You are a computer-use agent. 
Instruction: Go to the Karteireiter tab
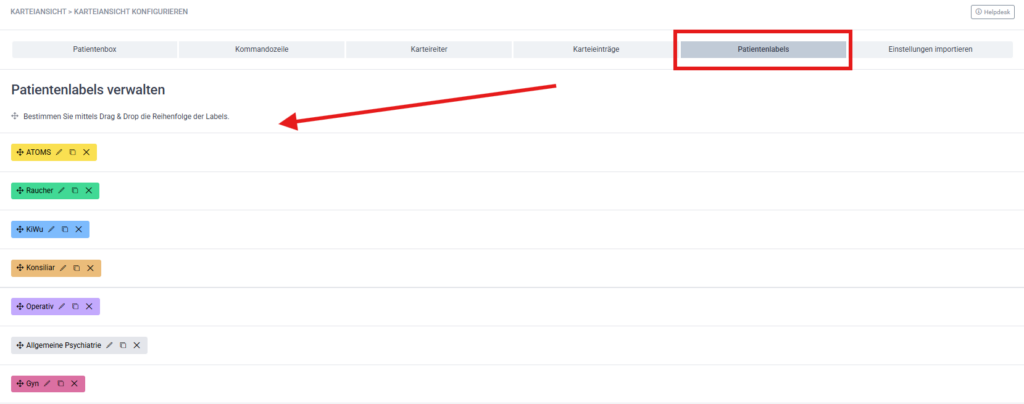(428, 49)
